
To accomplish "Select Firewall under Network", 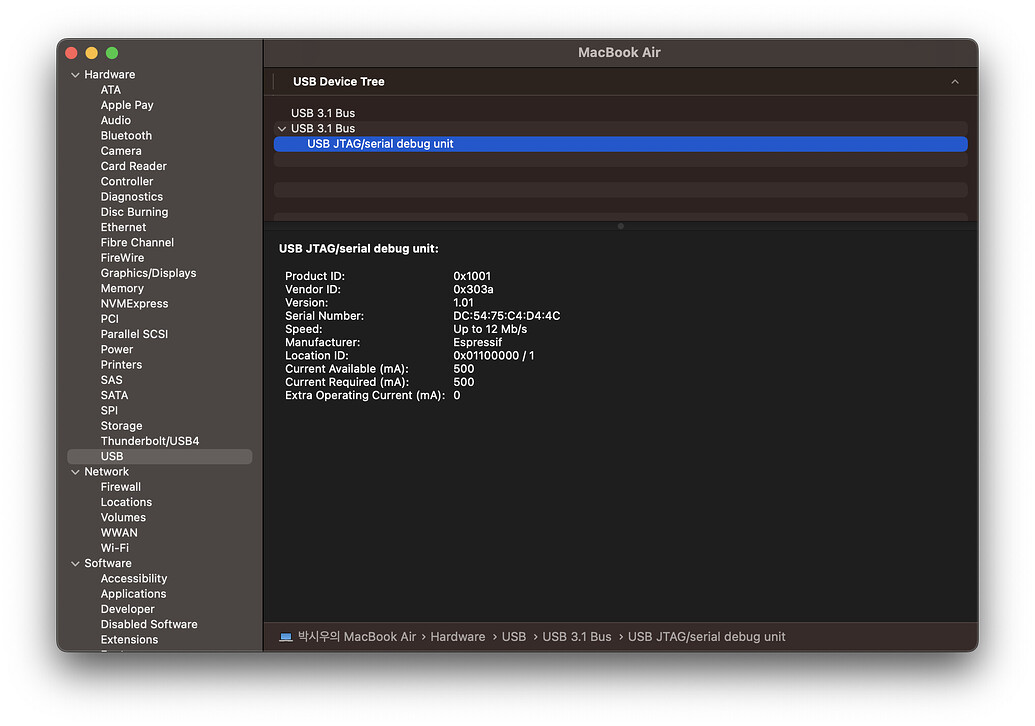I will pos(121,487).
